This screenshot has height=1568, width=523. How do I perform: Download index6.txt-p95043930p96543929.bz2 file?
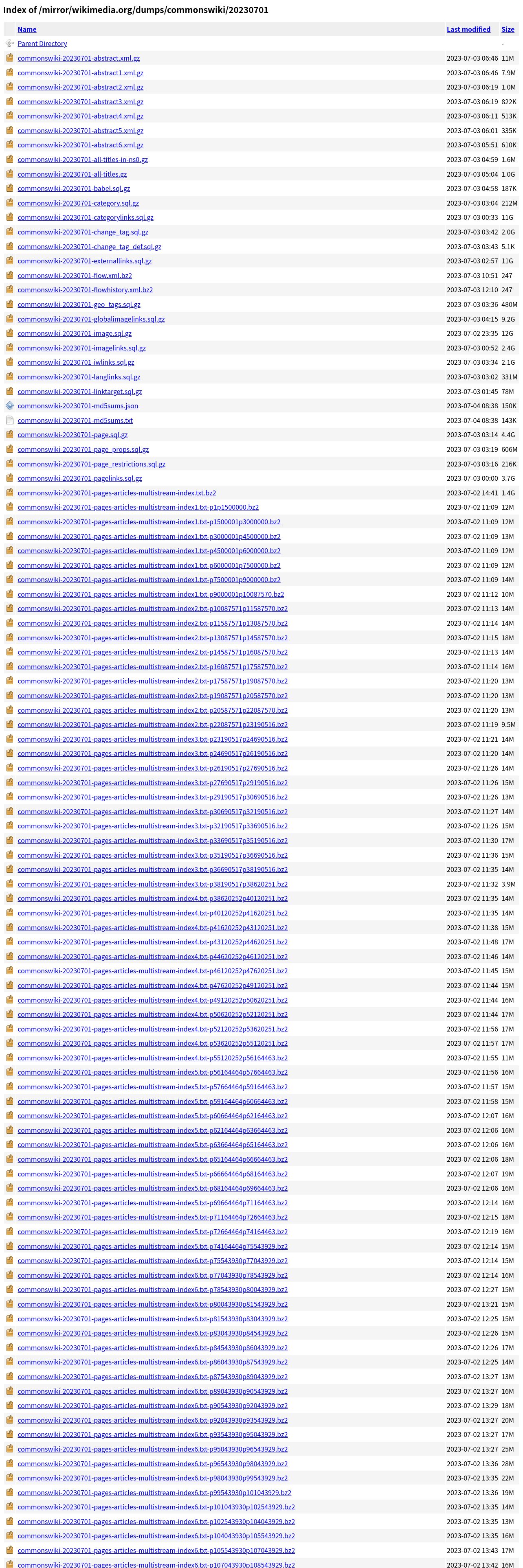pyautogui.click(x=152, y=1449)
